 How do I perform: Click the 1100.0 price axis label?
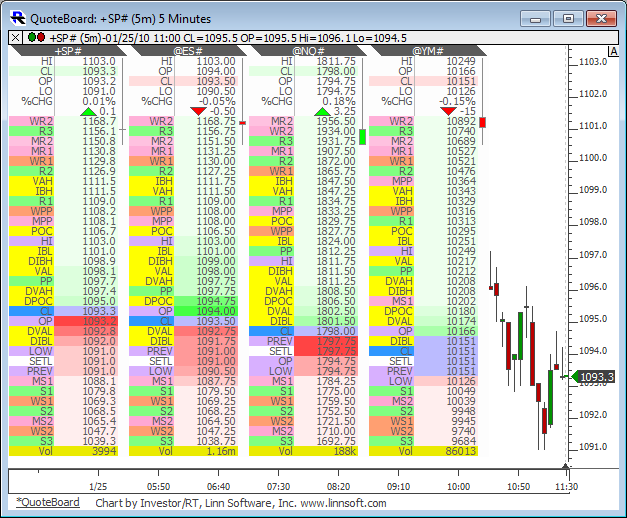(x=593, y=158)
